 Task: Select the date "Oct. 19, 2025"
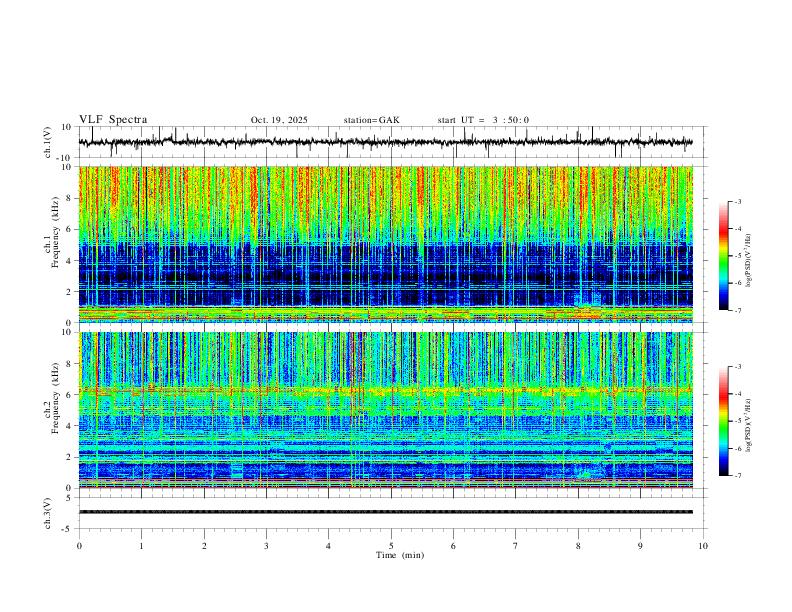(x=279, y=120)
